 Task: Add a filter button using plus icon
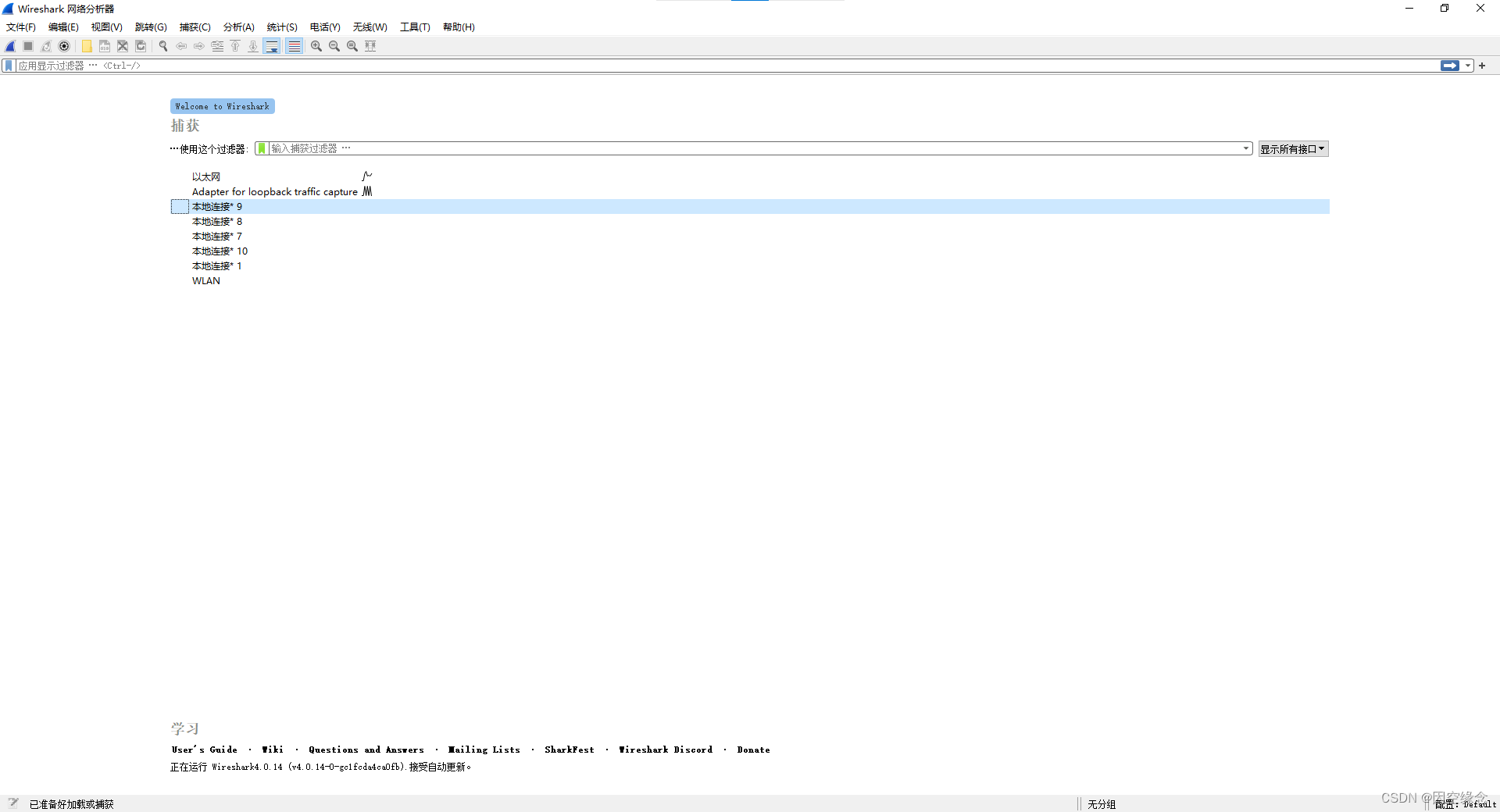(1482, 66)
